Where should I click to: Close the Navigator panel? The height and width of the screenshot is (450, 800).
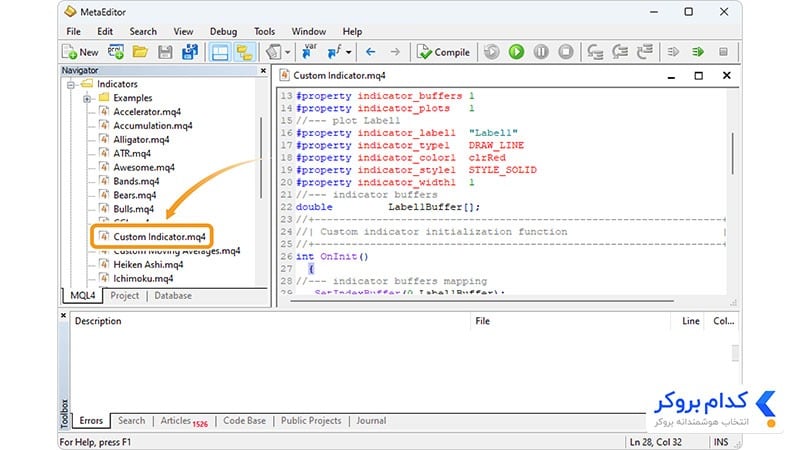pyautogui.click(x=263, y=71)
